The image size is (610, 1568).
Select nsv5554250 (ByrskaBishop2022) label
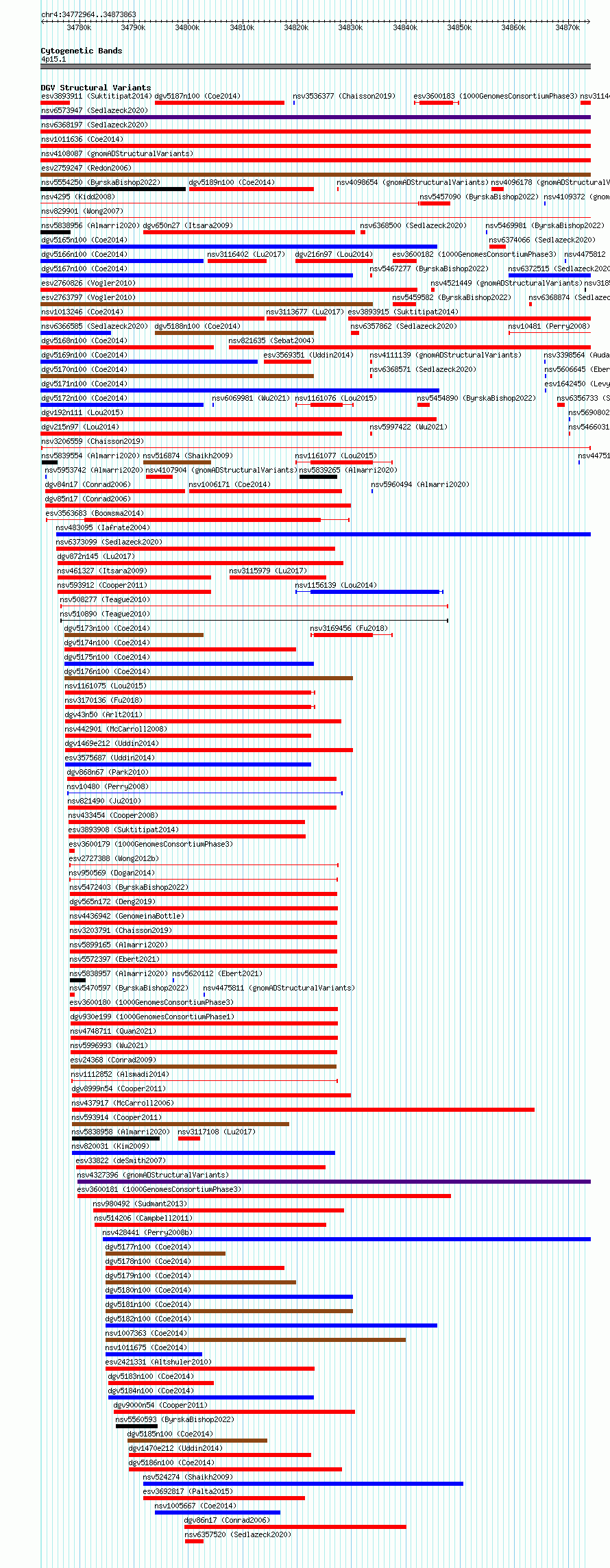(x=101, y=182)
